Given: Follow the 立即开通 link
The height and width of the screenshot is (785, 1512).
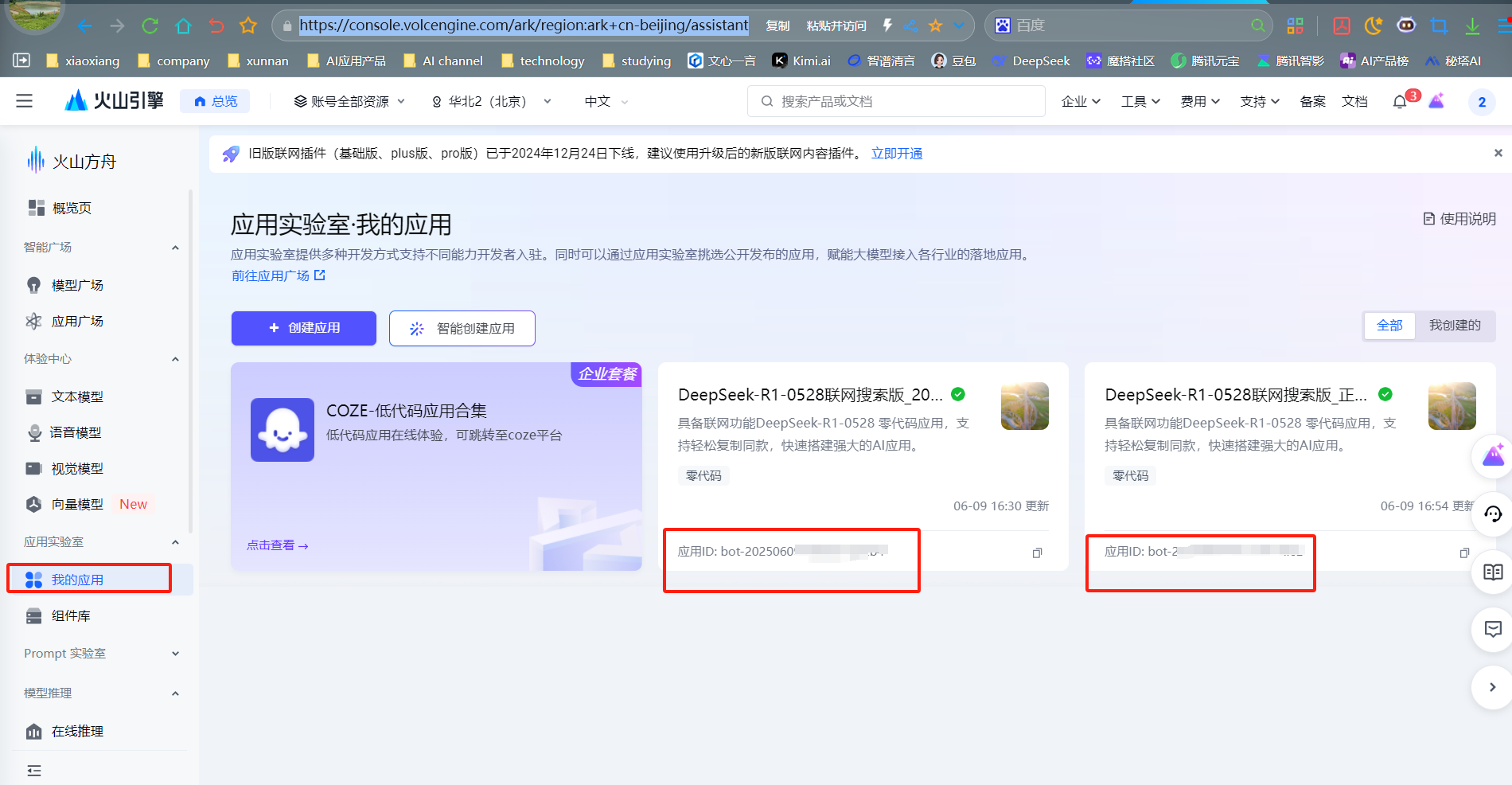Looking at the screenshot, I should tap(896, 154).
